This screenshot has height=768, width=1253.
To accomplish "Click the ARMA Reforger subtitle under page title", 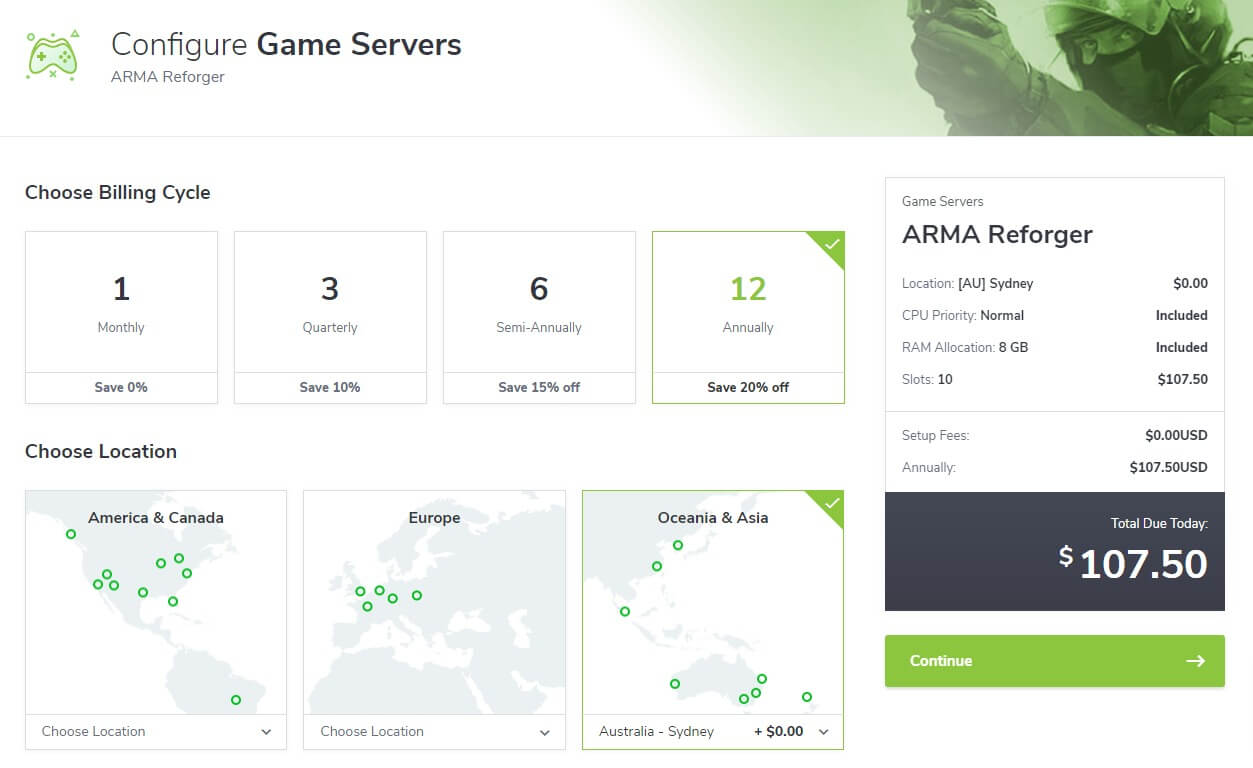I will [168, 77].
